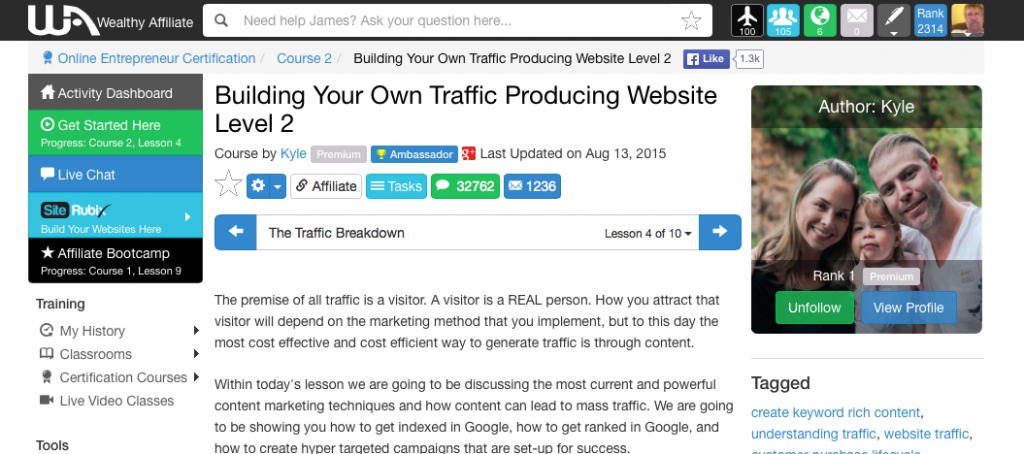Go to the next lesson arrow

tap(720, 232)
